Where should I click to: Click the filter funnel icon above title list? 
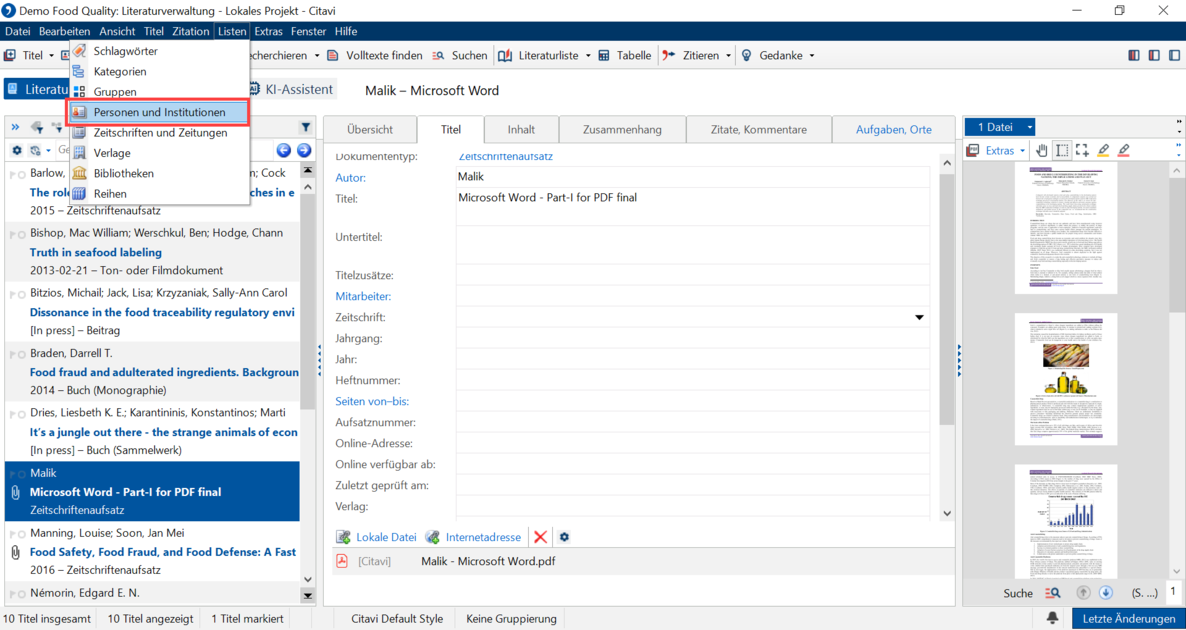(x=306, y=127)
